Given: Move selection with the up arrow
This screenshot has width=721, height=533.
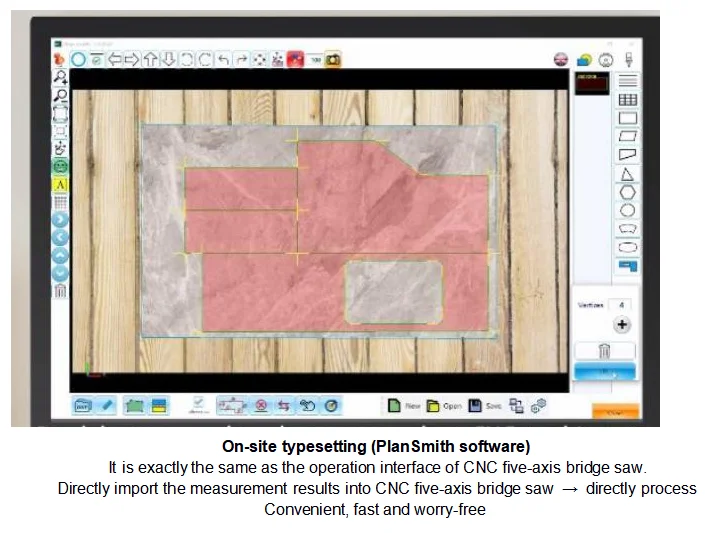Looking at the screenshot, I should coord(150,60).
